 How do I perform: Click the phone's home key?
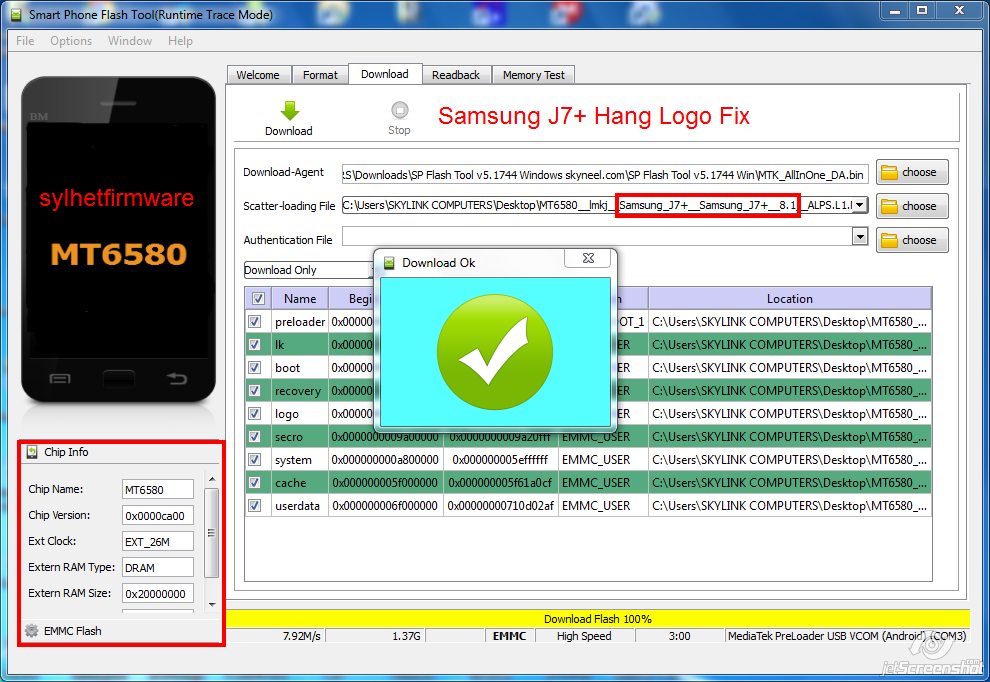(119, 378)
